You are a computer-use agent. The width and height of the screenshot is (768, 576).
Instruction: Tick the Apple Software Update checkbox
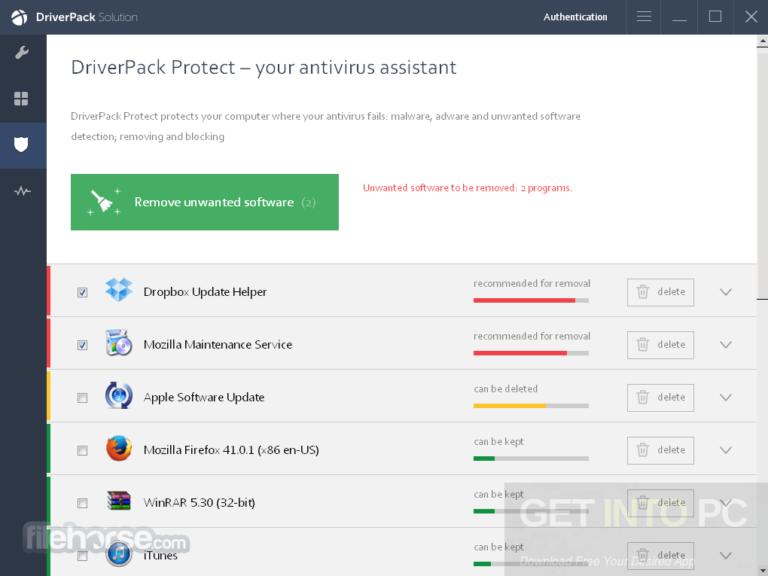click(82, 398)
